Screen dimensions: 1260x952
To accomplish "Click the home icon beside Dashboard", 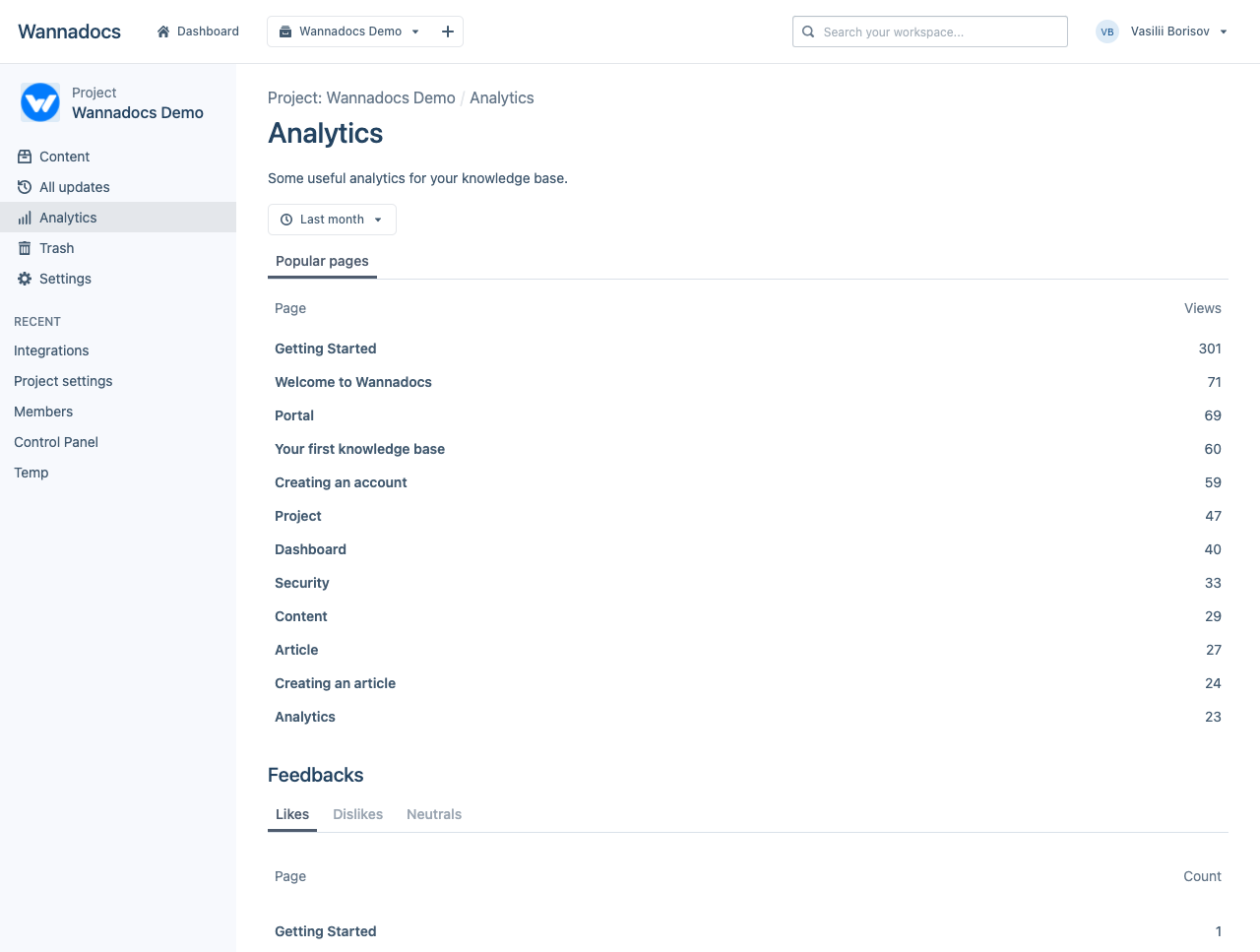I will pos(163,32).
